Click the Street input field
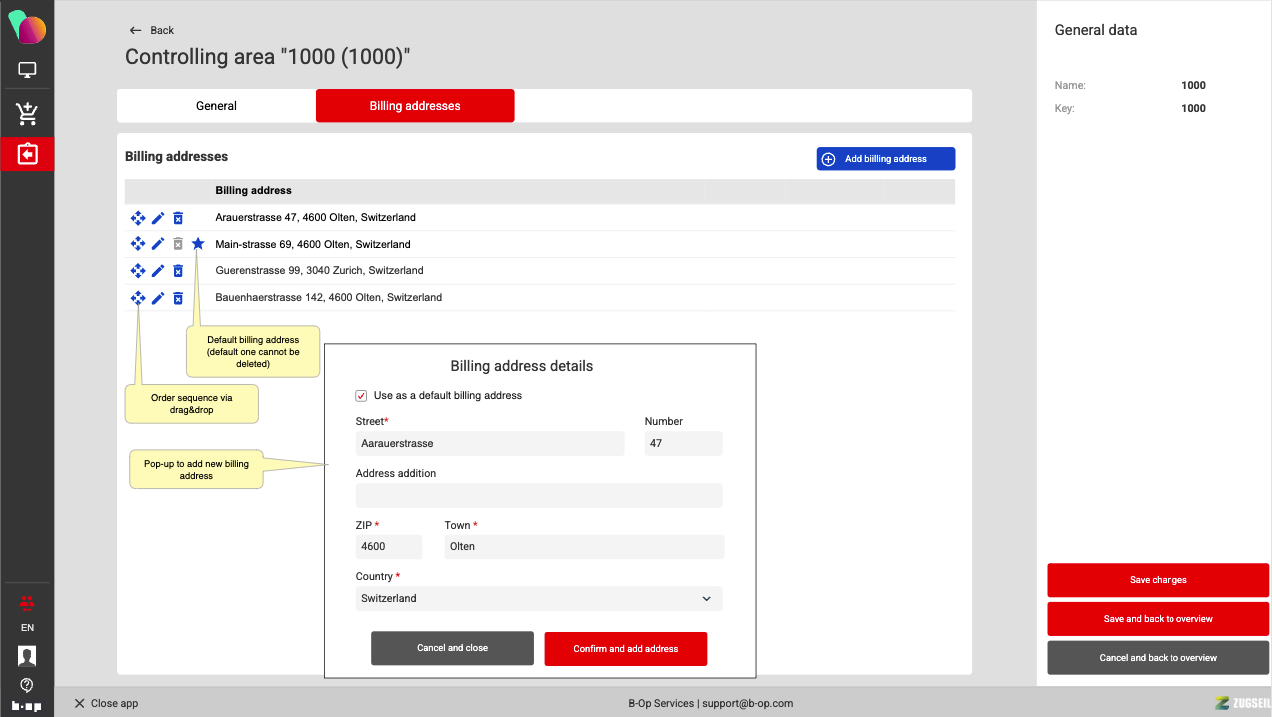The width and height of the screenshot is (1272, 717). [x=490, y=443]
